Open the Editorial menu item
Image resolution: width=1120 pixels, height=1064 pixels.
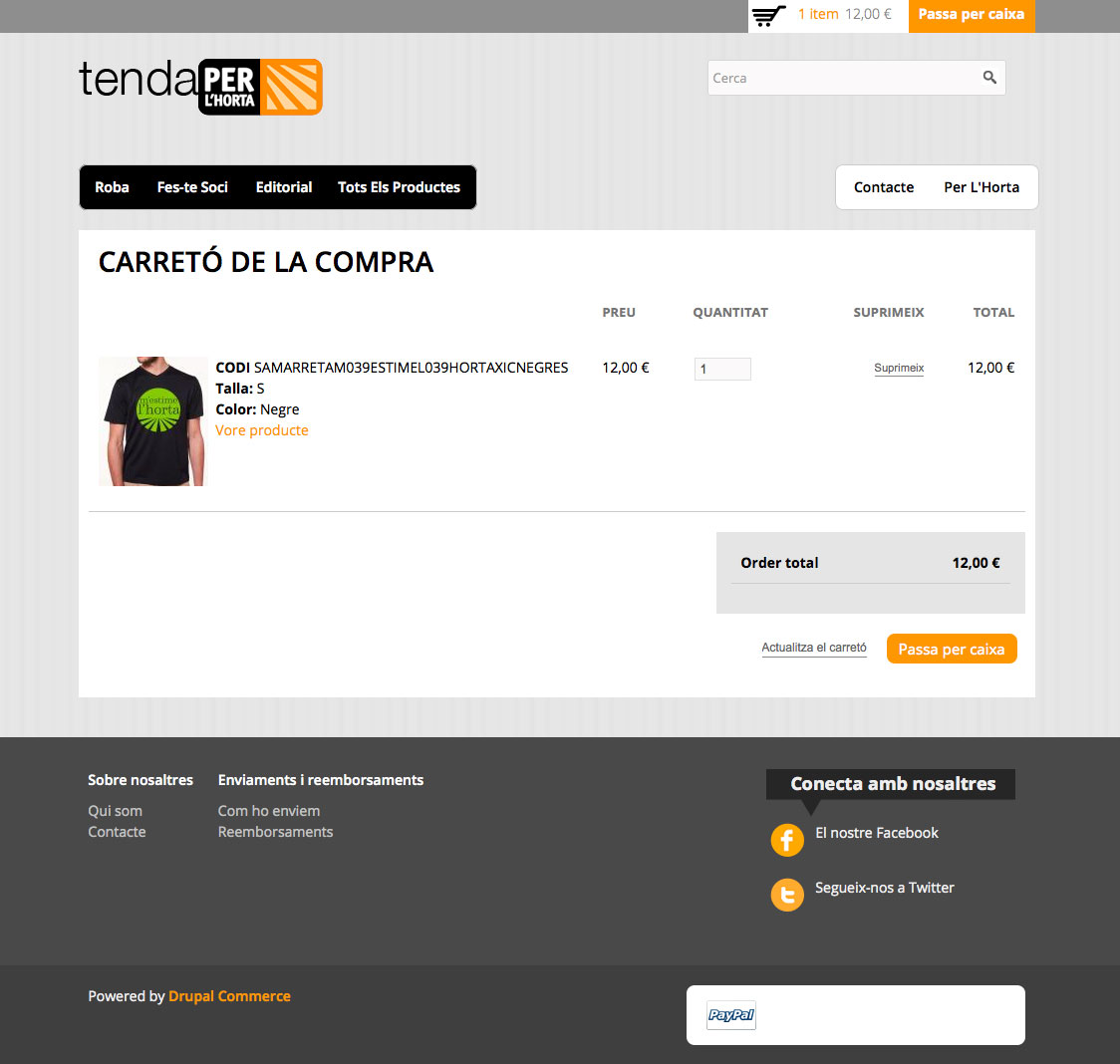tap(284, 187)
